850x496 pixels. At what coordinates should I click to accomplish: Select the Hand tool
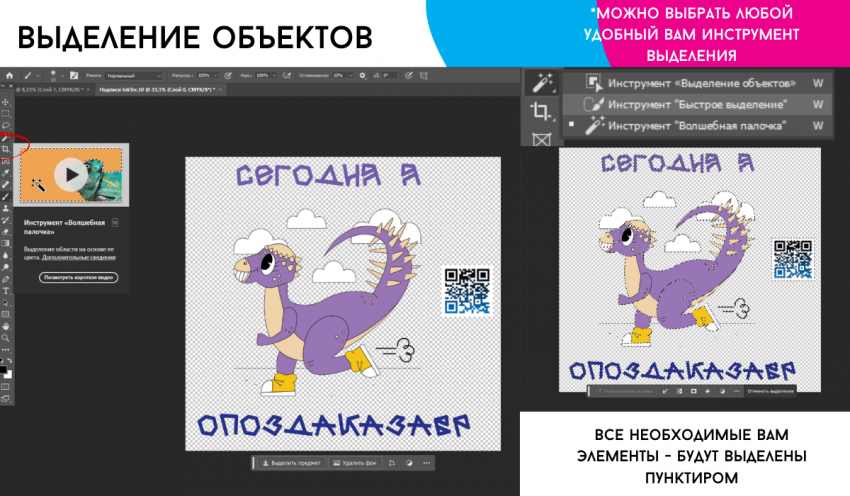pos(5,326)
